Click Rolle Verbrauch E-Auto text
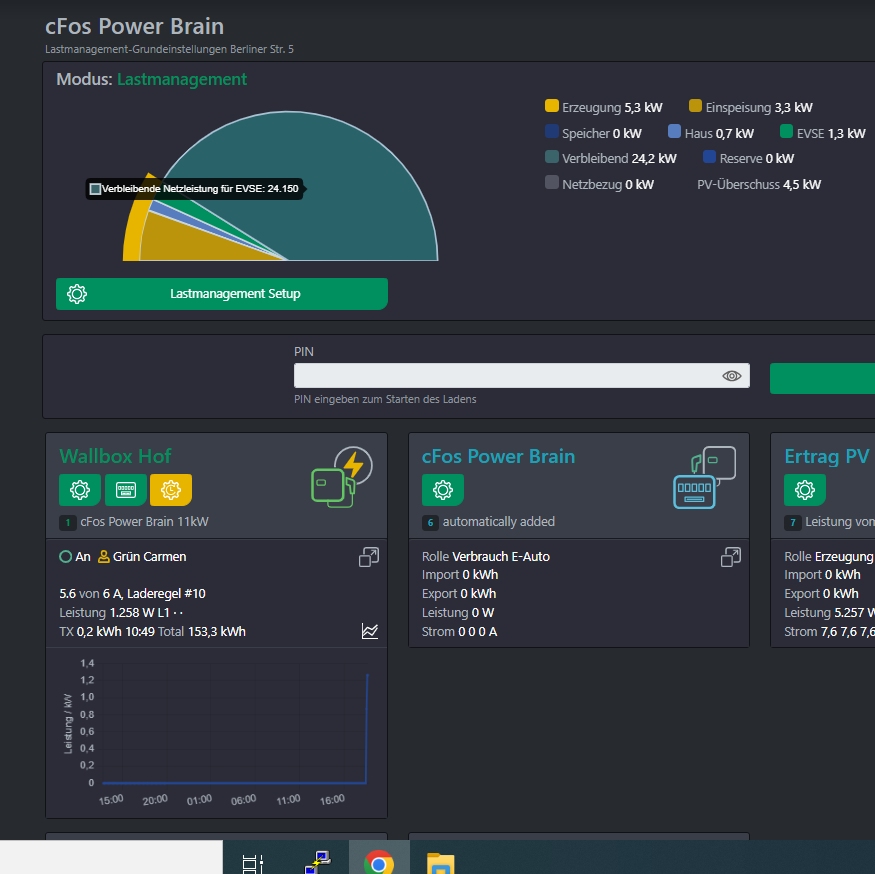The width and height of the screenshot is (875, 874). pos(485,556)
